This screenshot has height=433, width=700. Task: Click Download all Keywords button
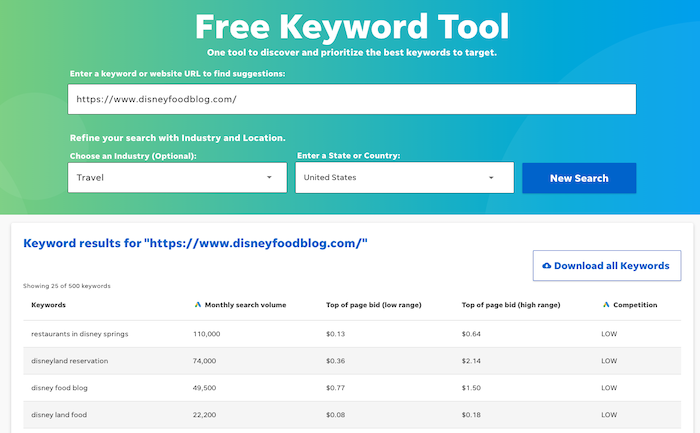(607, 266)
